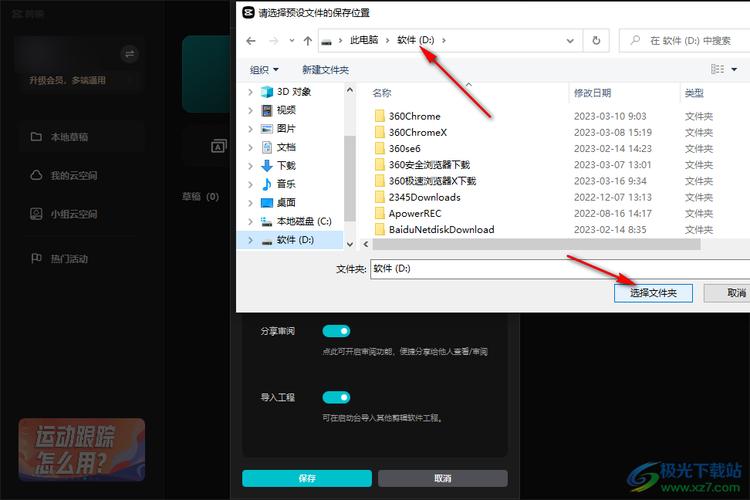The height and width of the screenshot is (500, 750).
Task: Click the Forward arrow in file dialog
Action: pos(274,41)
